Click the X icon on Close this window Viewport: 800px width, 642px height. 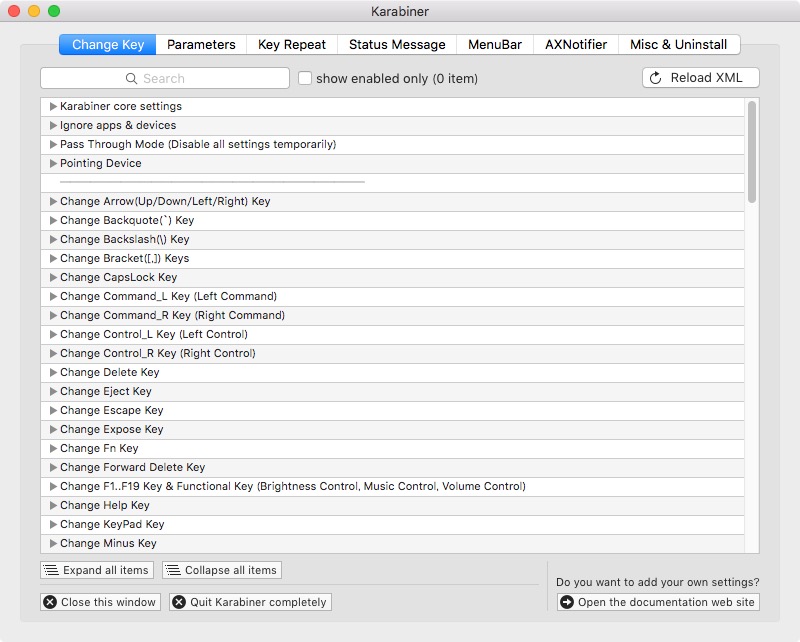(x=50, y=602)
